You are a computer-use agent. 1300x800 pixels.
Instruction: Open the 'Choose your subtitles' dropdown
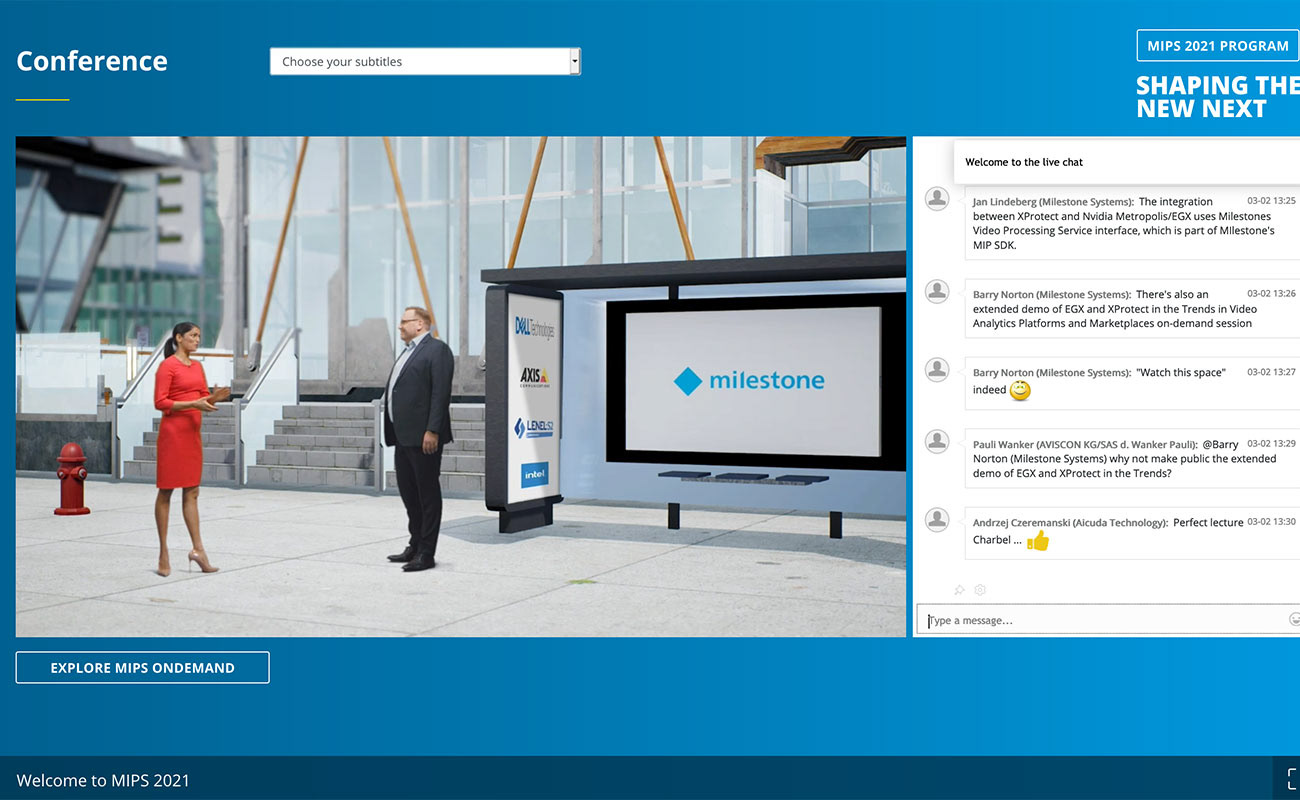pos(425,61)
